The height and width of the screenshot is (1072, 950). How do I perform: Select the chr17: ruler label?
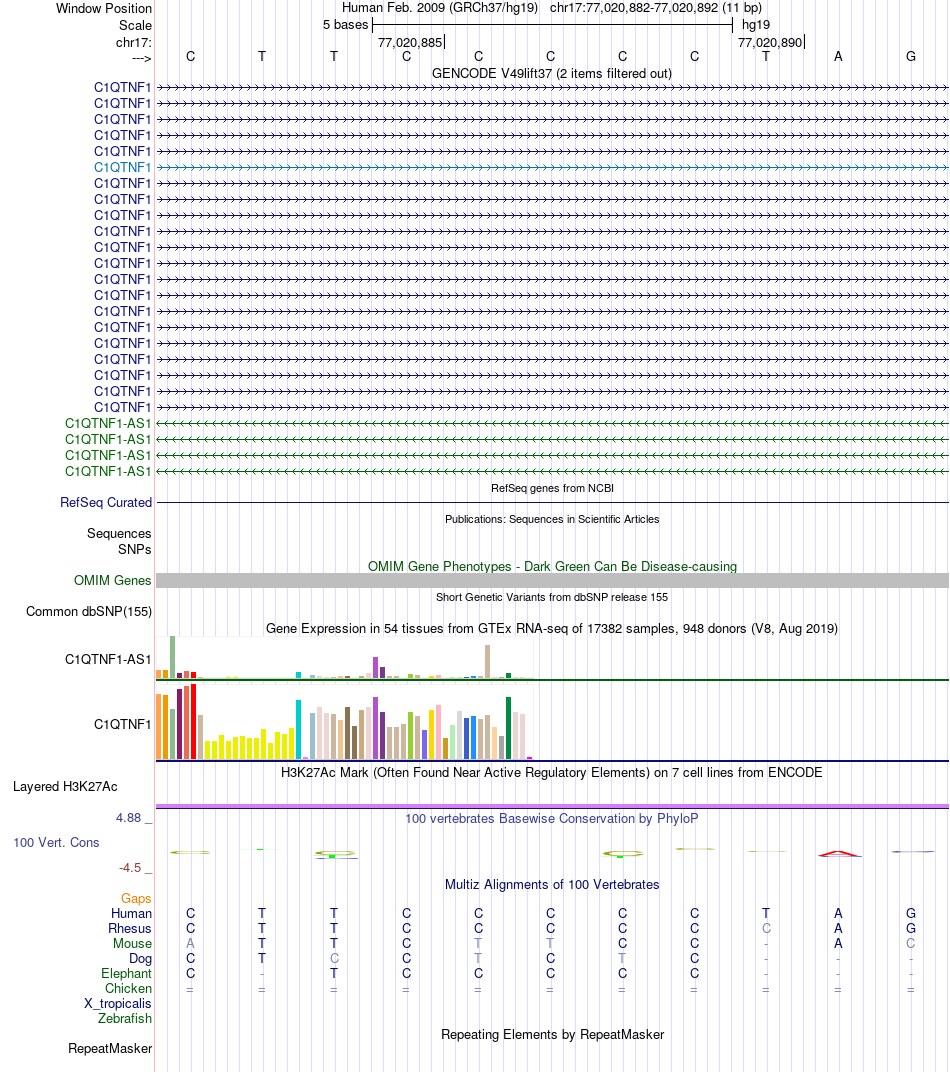click(133, 42)
